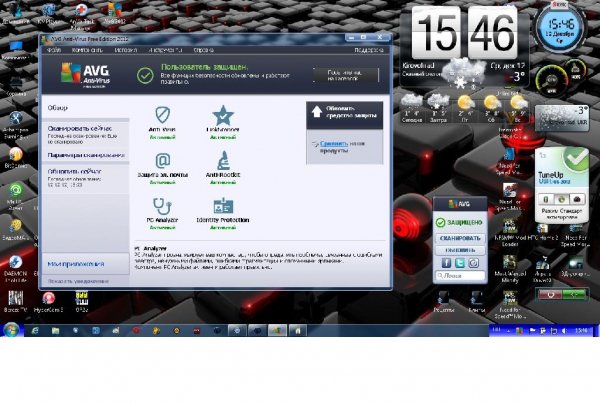Open the История menu in AVG
The height and width of the screenshot is (405, 600).
[126, 50]
